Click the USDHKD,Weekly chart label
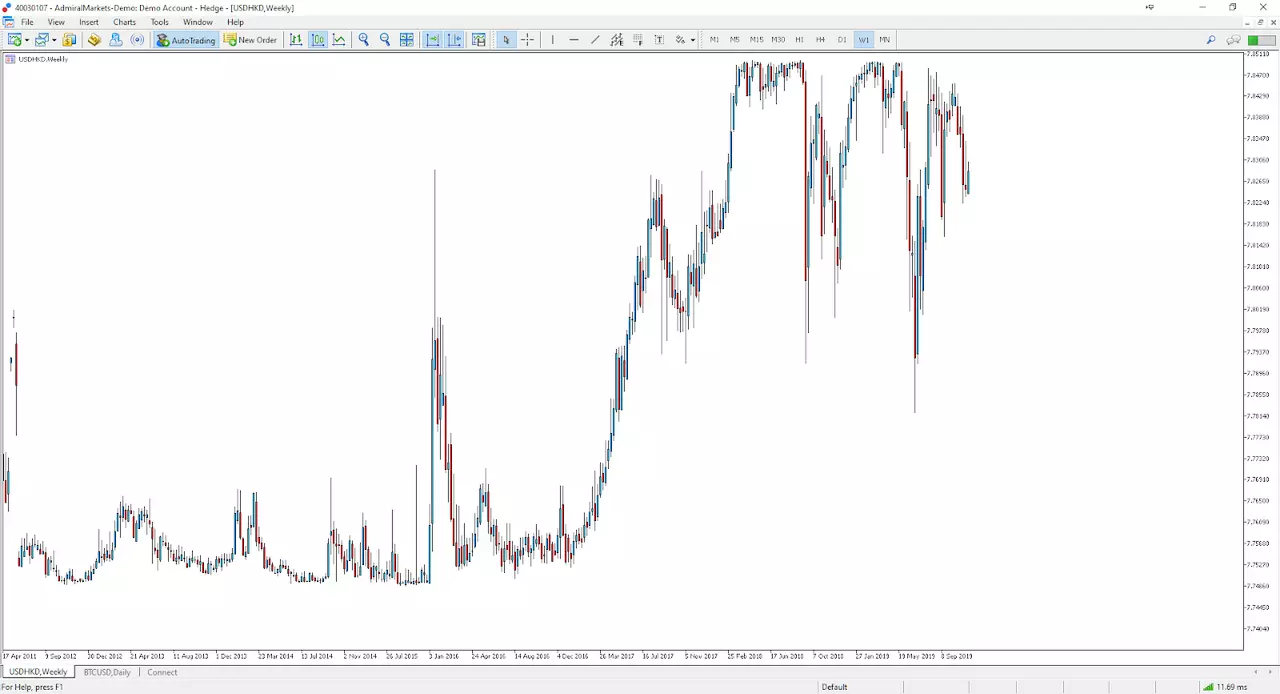This screenshot has height=694, width=1280. point(43,59)
